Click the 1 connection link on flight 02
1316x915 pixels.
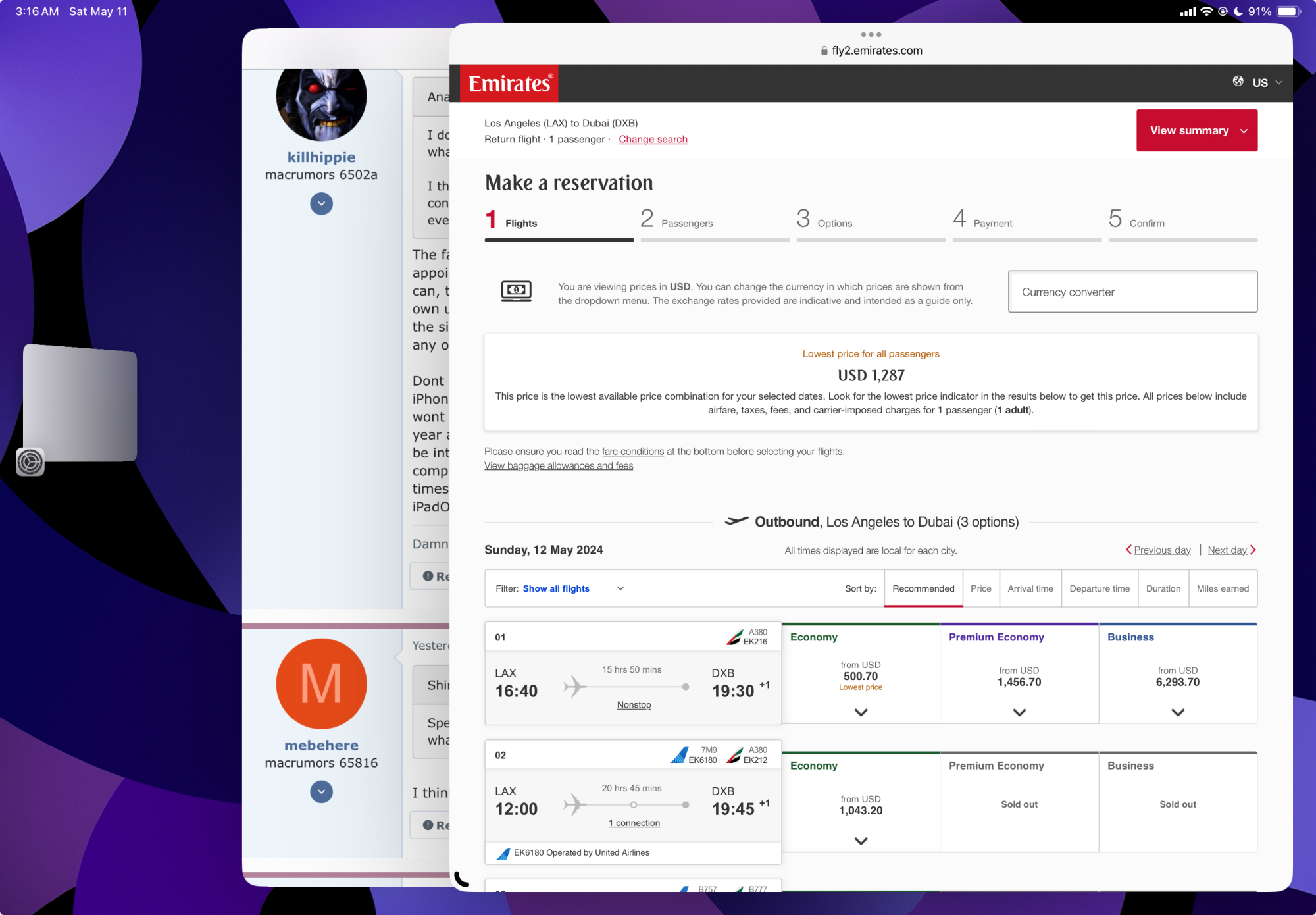[x=634, y=823]
